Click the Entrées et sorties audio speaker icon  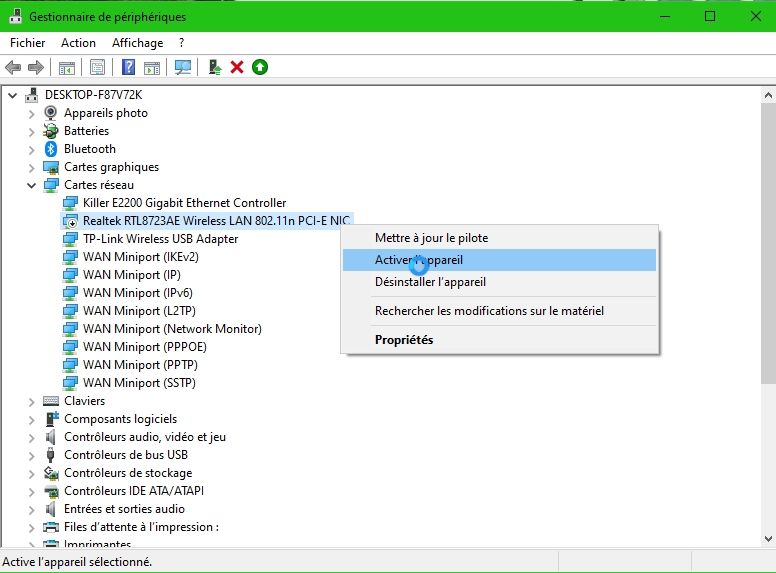click(x=50, y=509)
